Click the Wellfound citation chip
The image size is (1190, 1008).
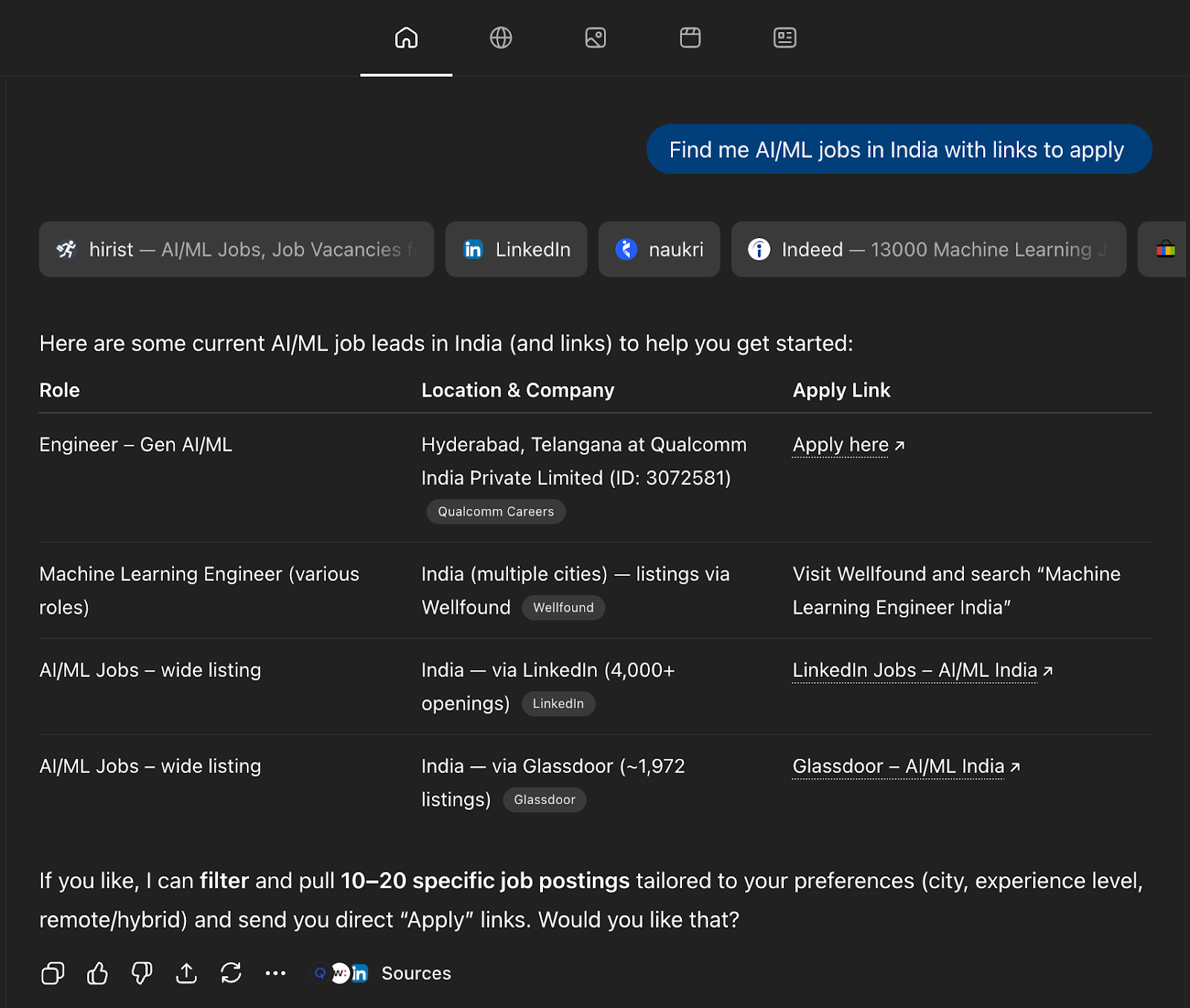click(563, 608)
